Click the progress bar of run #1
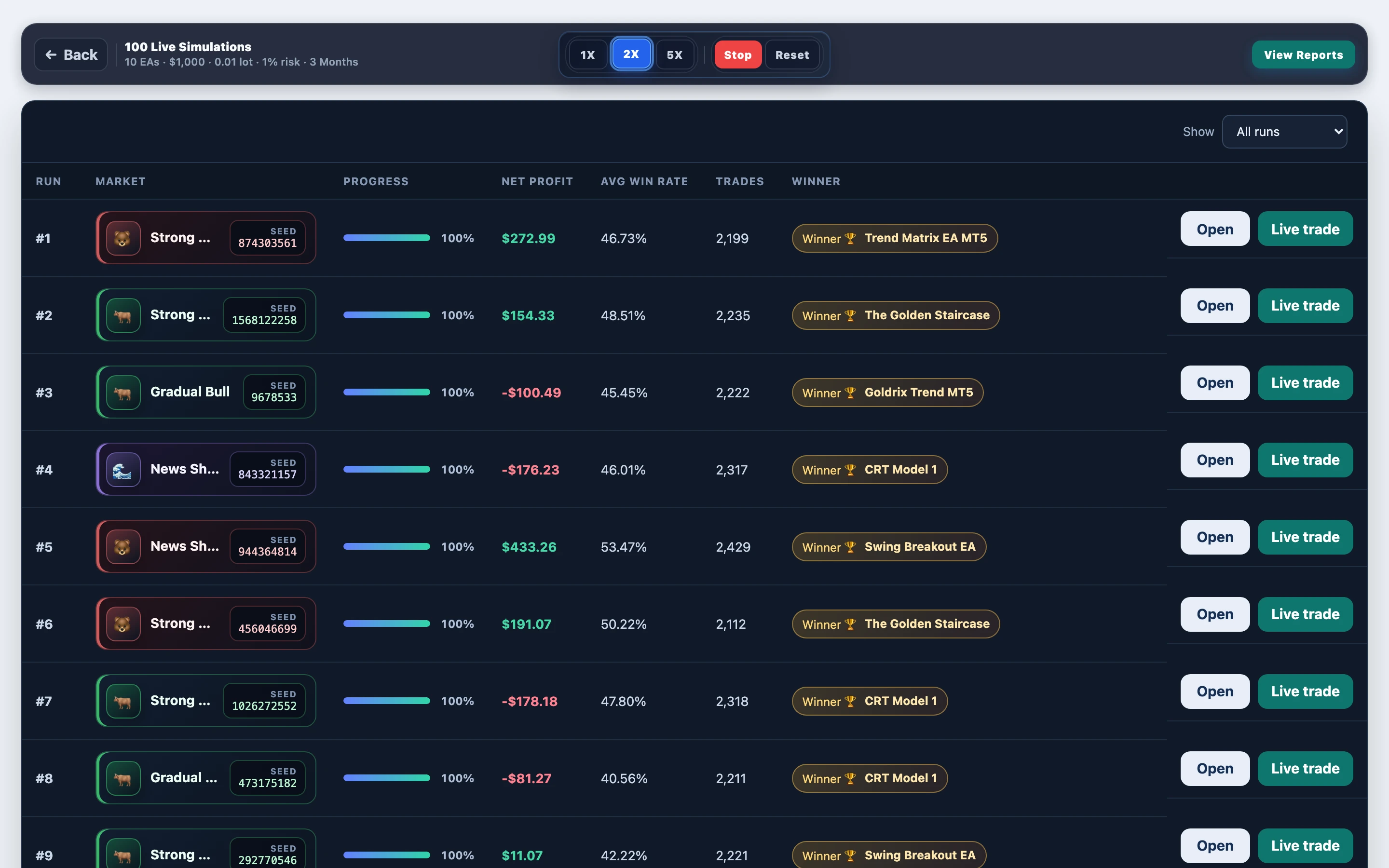The image size is (1389, 868). (x=387, y=238)
